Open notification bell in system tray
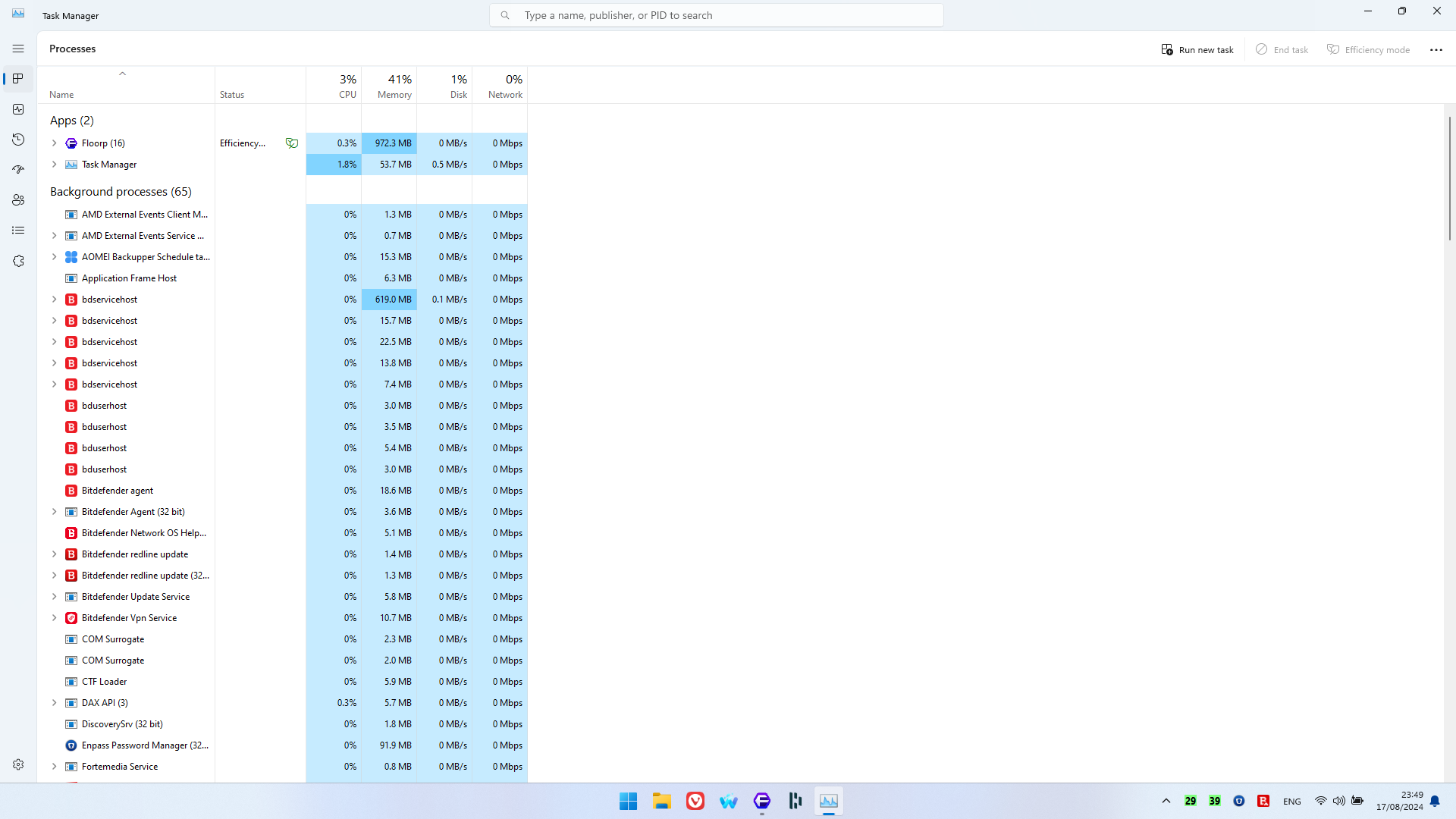The image size is (1456, 819). click(x=1435, y=801)
